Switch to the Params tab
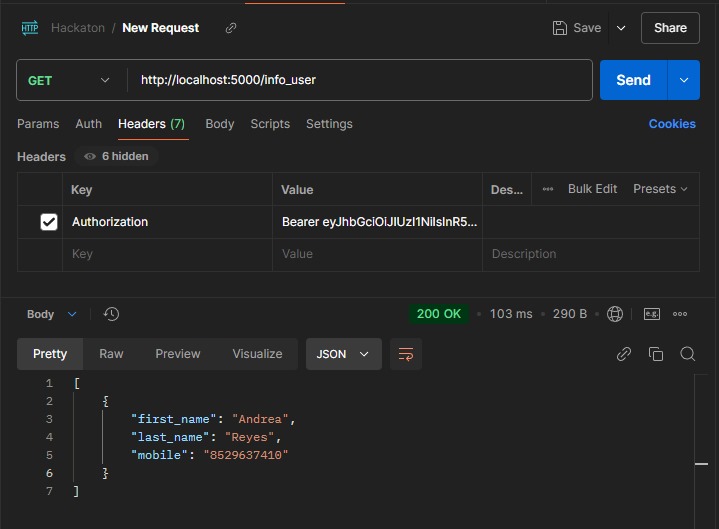 pos(38,124)
